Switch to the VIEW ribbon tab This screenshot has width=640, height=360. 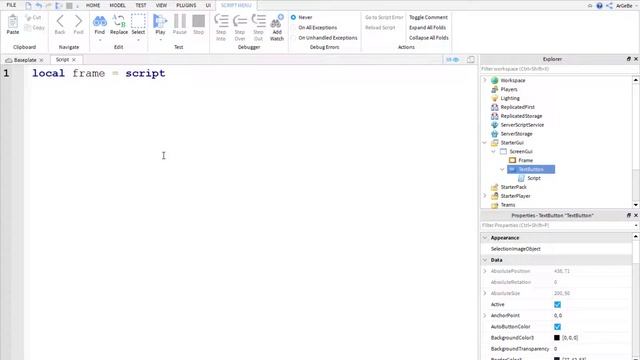[x=161, y=5]
